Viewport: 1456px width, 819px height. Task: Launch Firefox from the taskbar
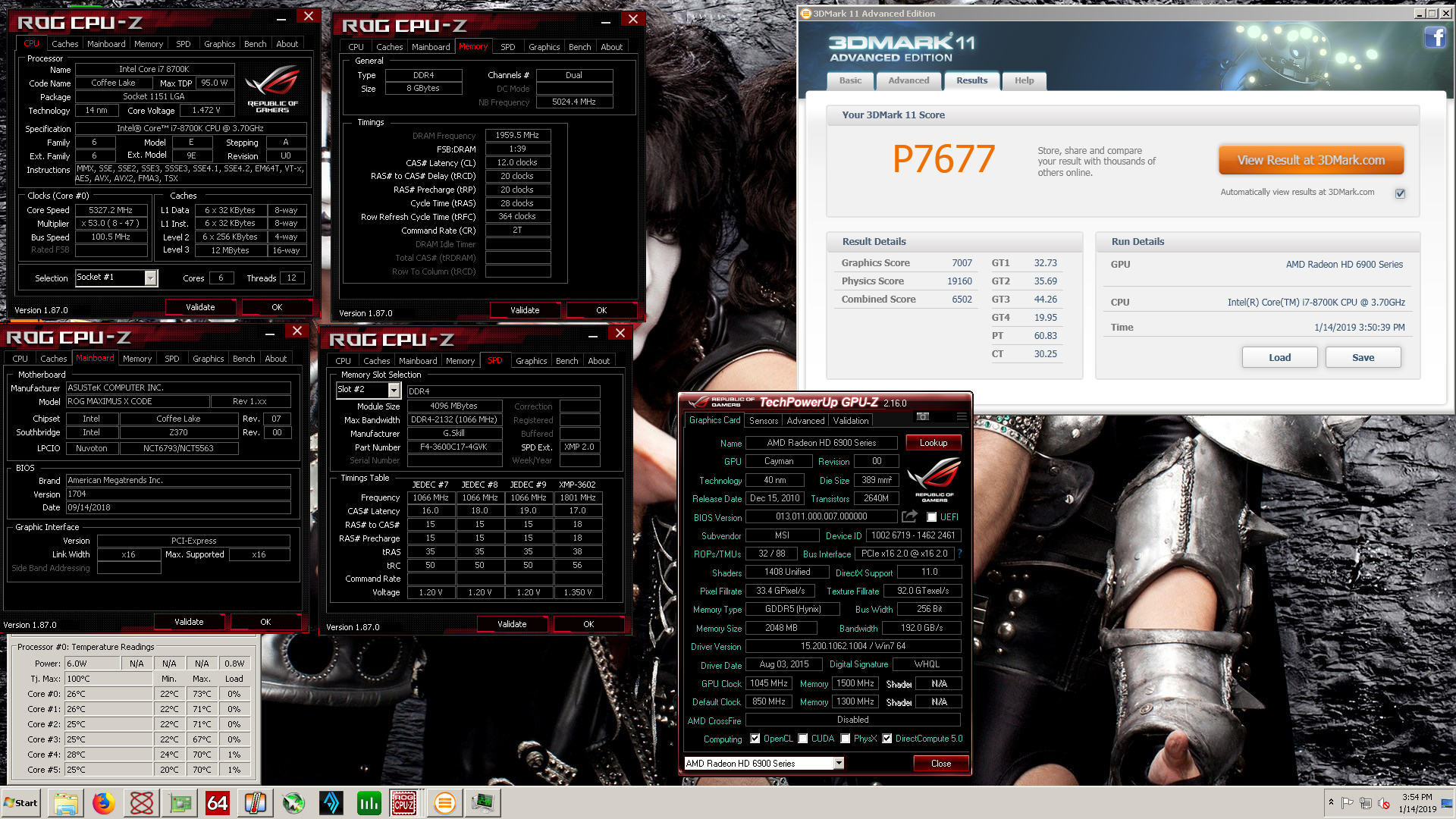(103, 802)
